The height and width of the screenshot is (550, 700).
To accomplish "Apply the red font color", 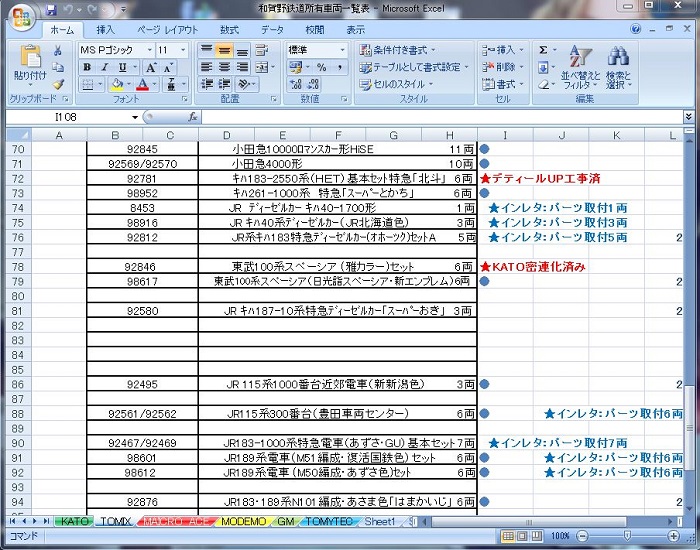I will (x=142, y=84).
